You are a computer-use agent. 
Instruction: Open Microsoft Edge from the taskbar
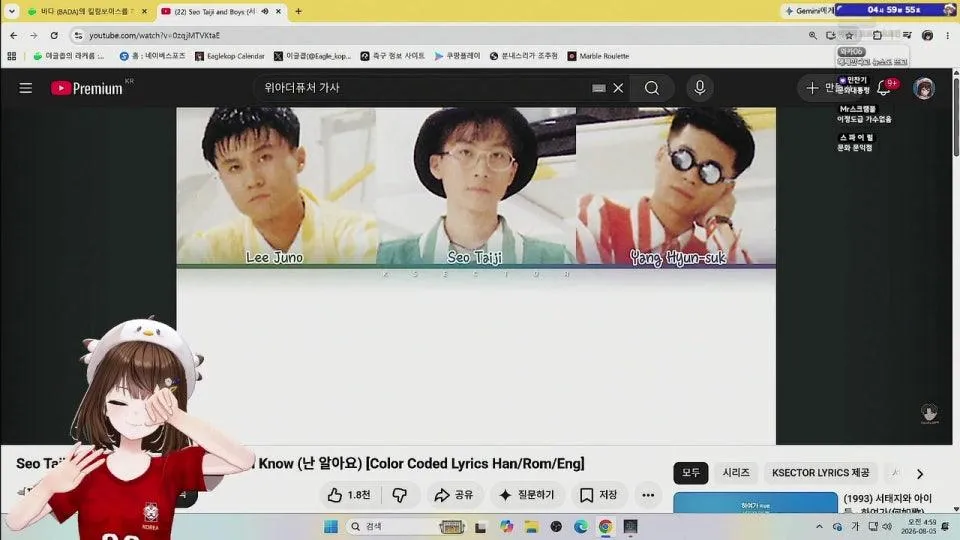click(580, 527)
